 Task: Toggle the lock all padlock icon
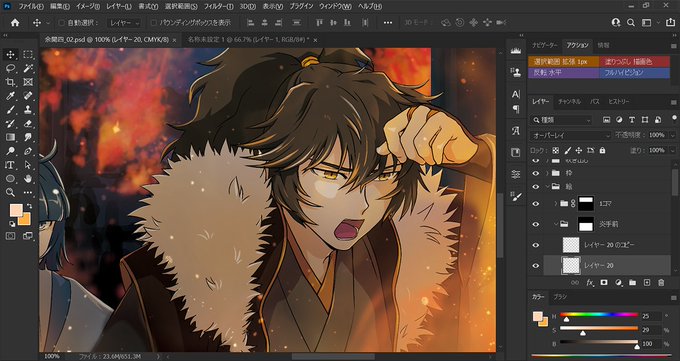coord(602,150)
